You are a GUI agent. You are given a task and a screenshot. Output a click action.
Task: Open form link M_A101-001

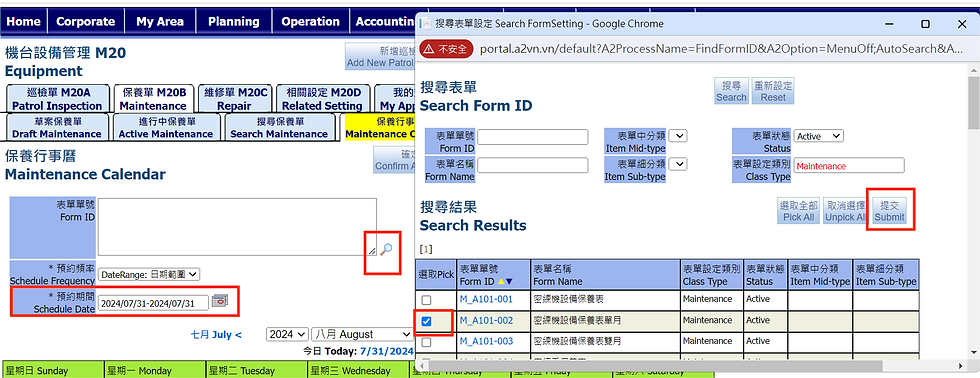(x=486, y=300)
